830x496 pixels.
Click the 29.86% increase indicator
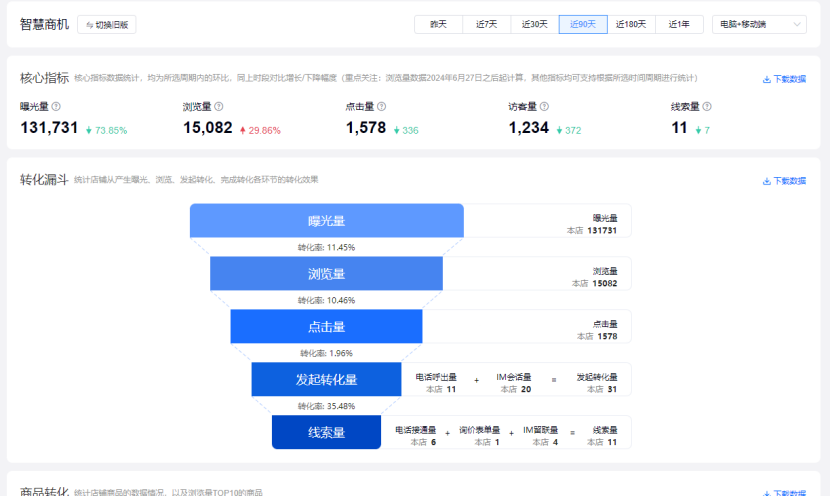pyautogui.click(x=260, y=130)
